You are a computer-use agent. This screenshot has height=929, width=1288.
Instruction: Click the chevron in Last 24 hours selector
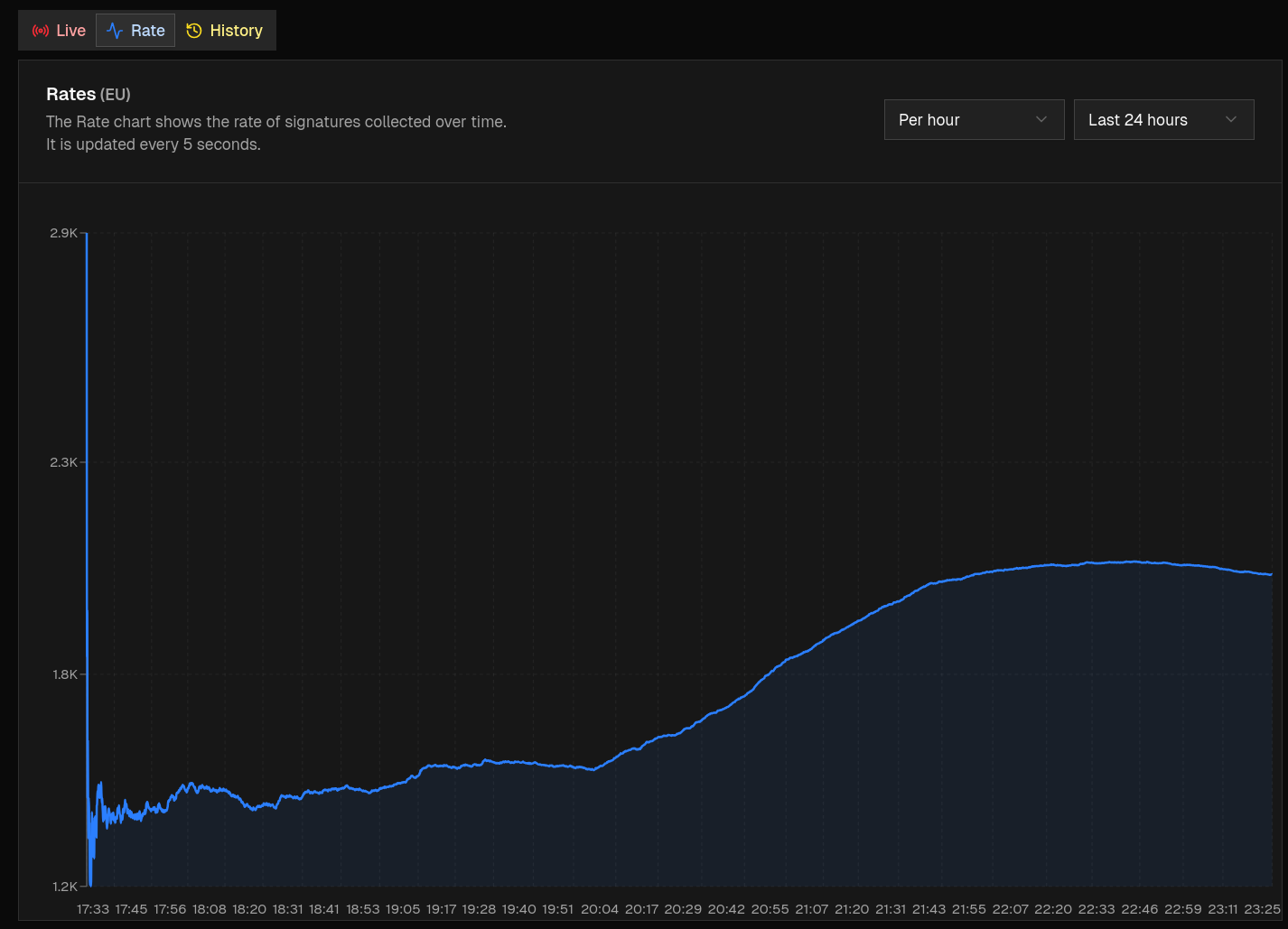tap(1231, 120)
